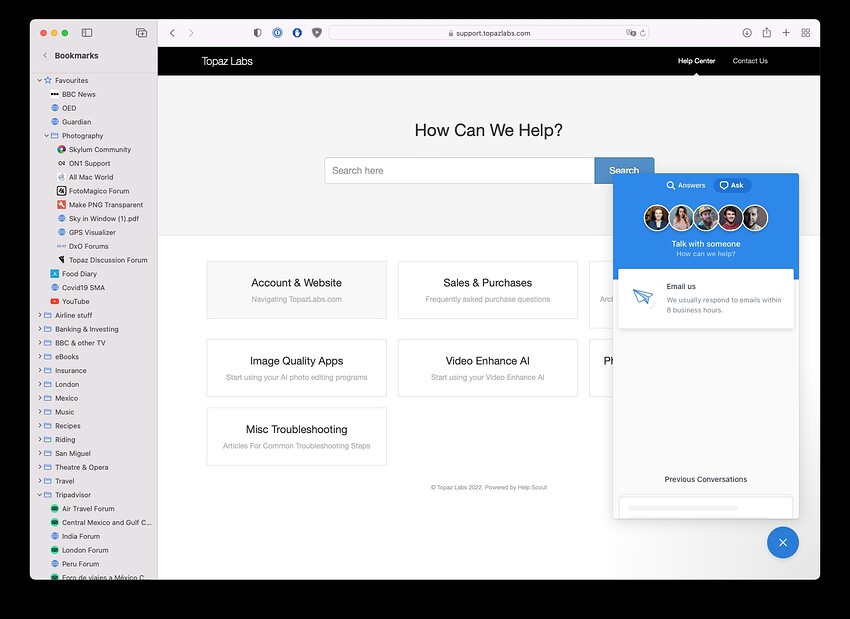The image size is (850, 619).
Task: Open the BBC News bookmark
Action: click(x=78, y=94)
